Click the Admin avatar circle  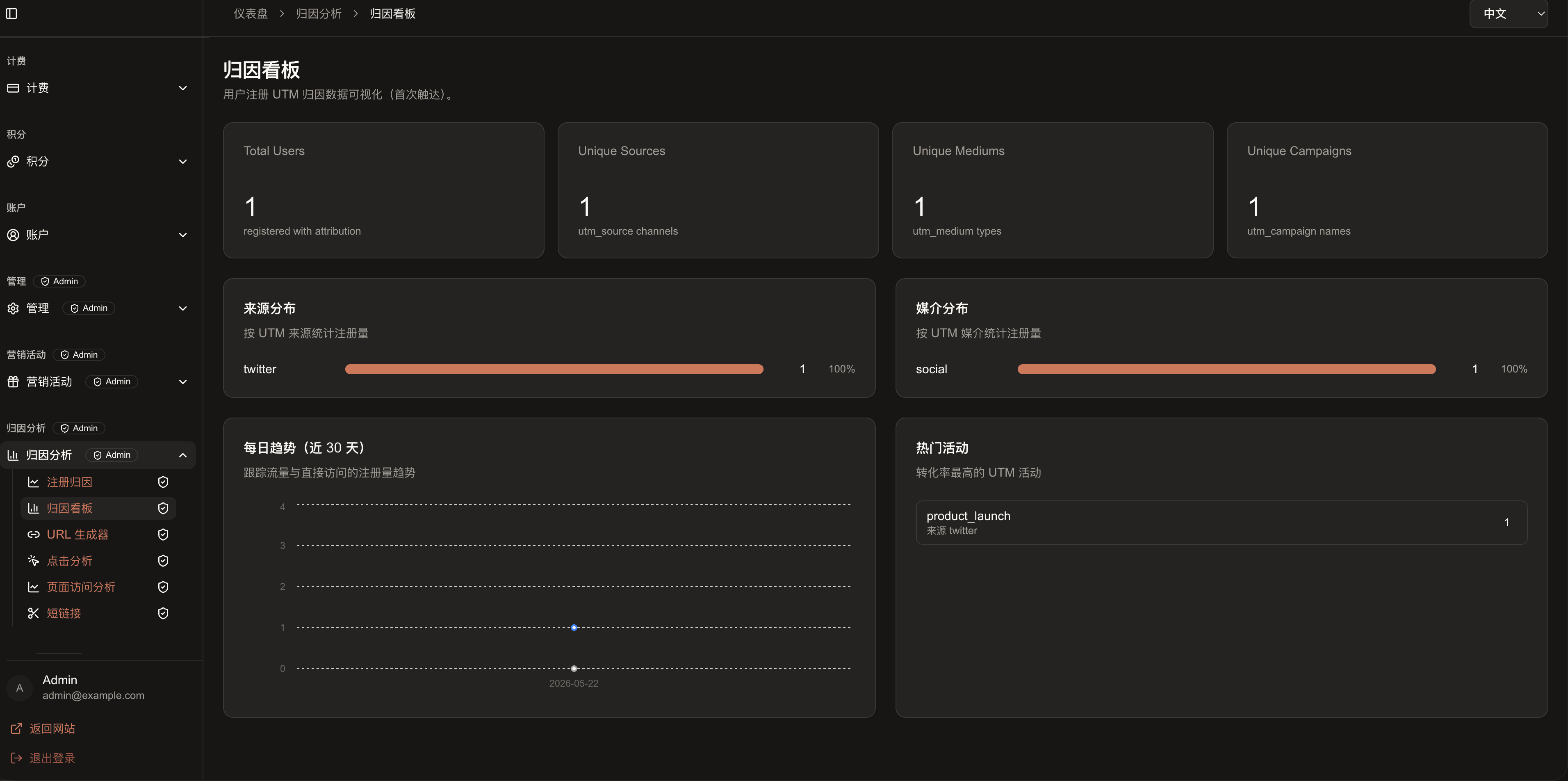(20, 688)
